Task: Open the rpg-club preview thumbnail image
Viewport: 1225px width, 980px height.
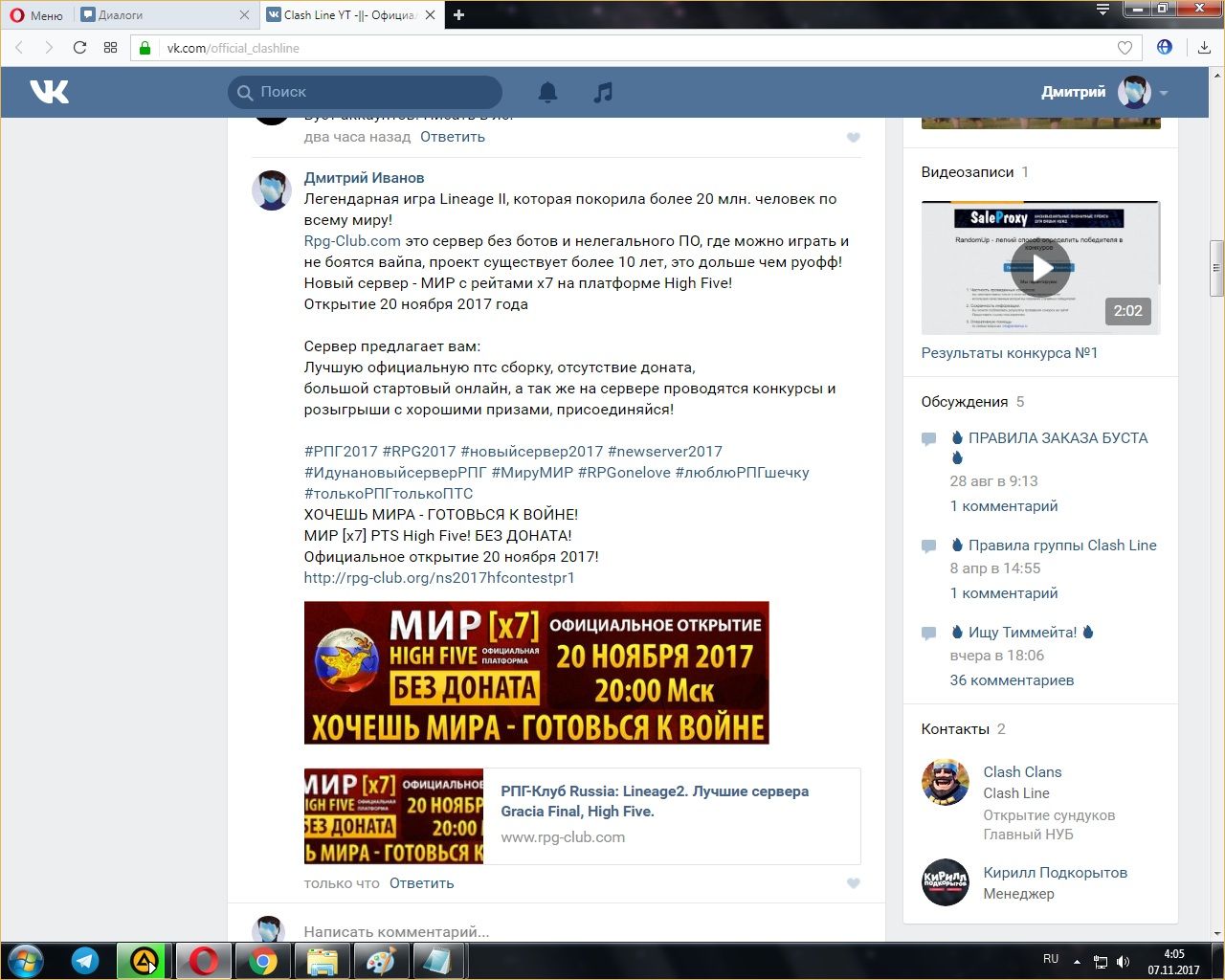Action: point(393,816)
